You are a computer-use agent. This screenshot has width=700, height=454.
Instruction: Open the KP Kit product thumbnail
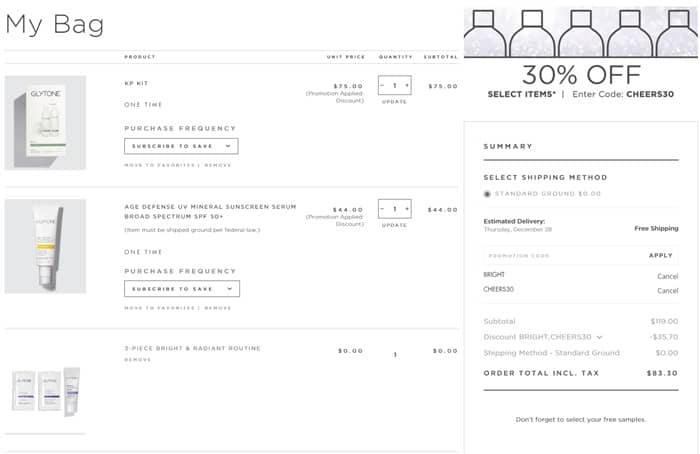coord(45,122)
